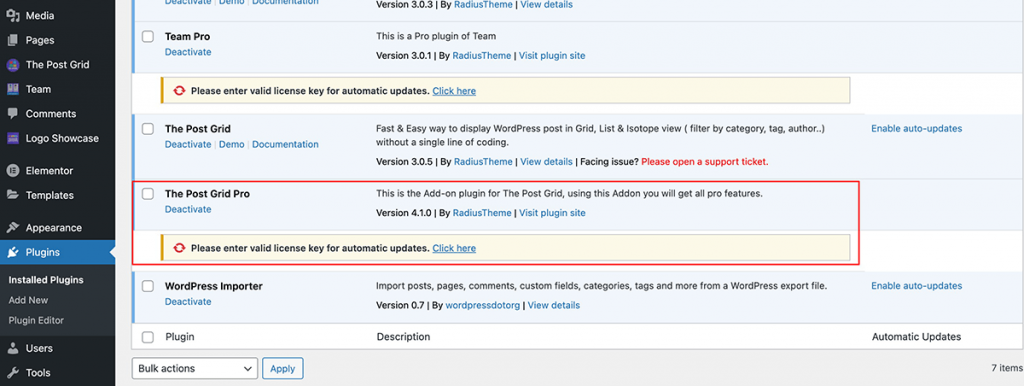Open The Post Grid Documentation link
The image size is (1024, 386).
(285, 144)
